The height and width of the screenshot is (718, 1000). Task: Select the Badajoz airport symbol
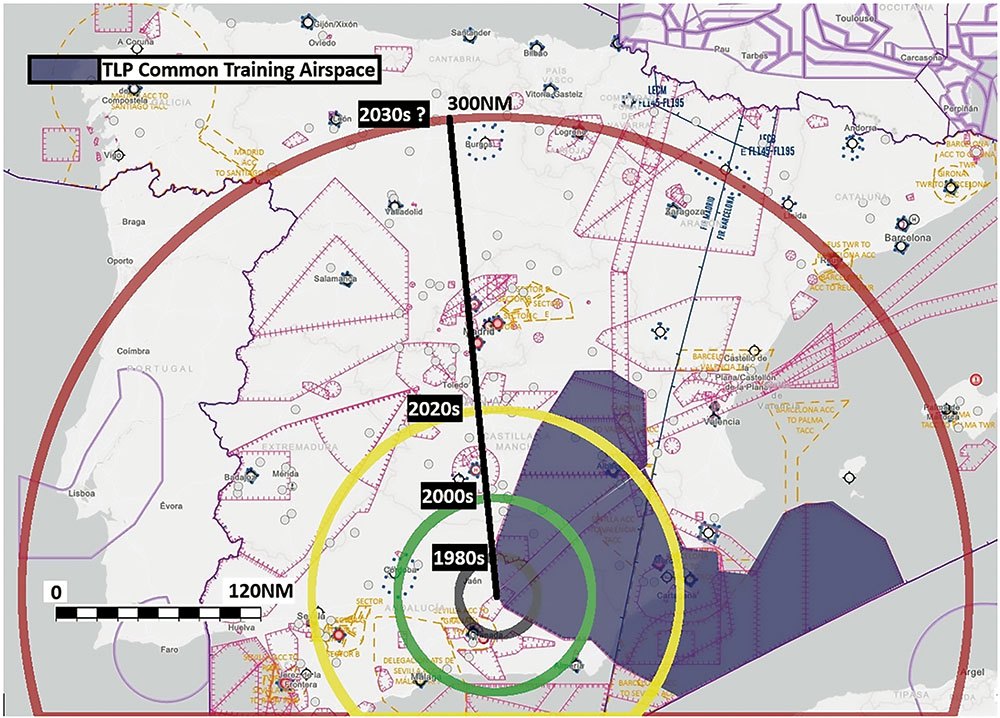[x=251, y=476]
